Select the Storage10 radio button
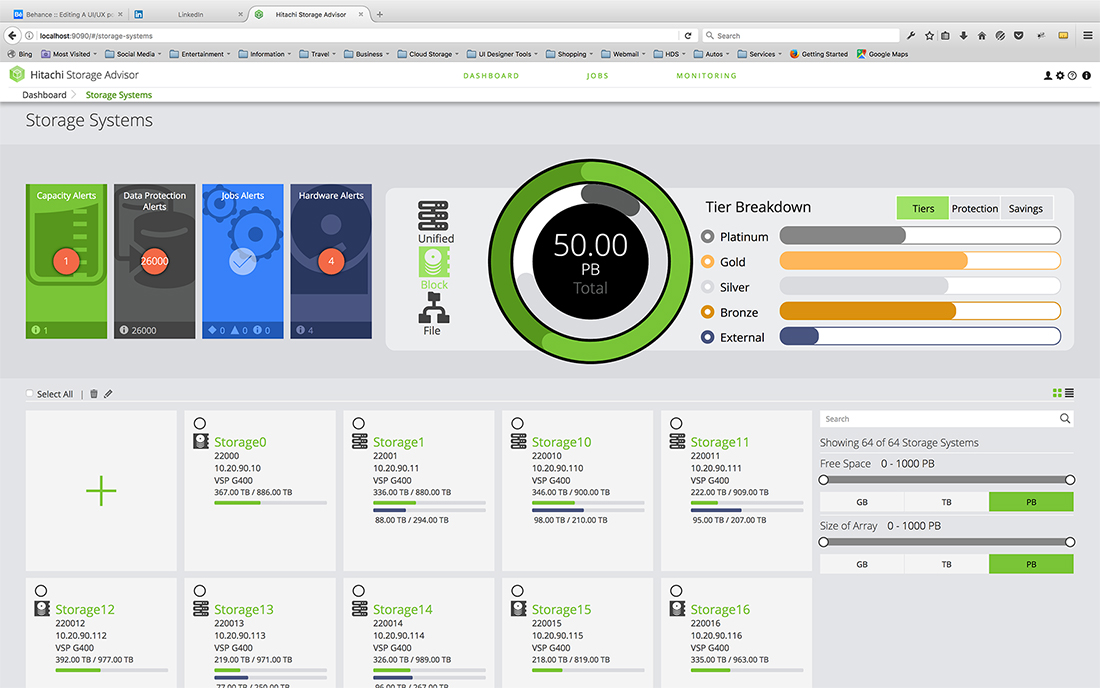The height and width of the screenshot is (688, 1100). 517,423
